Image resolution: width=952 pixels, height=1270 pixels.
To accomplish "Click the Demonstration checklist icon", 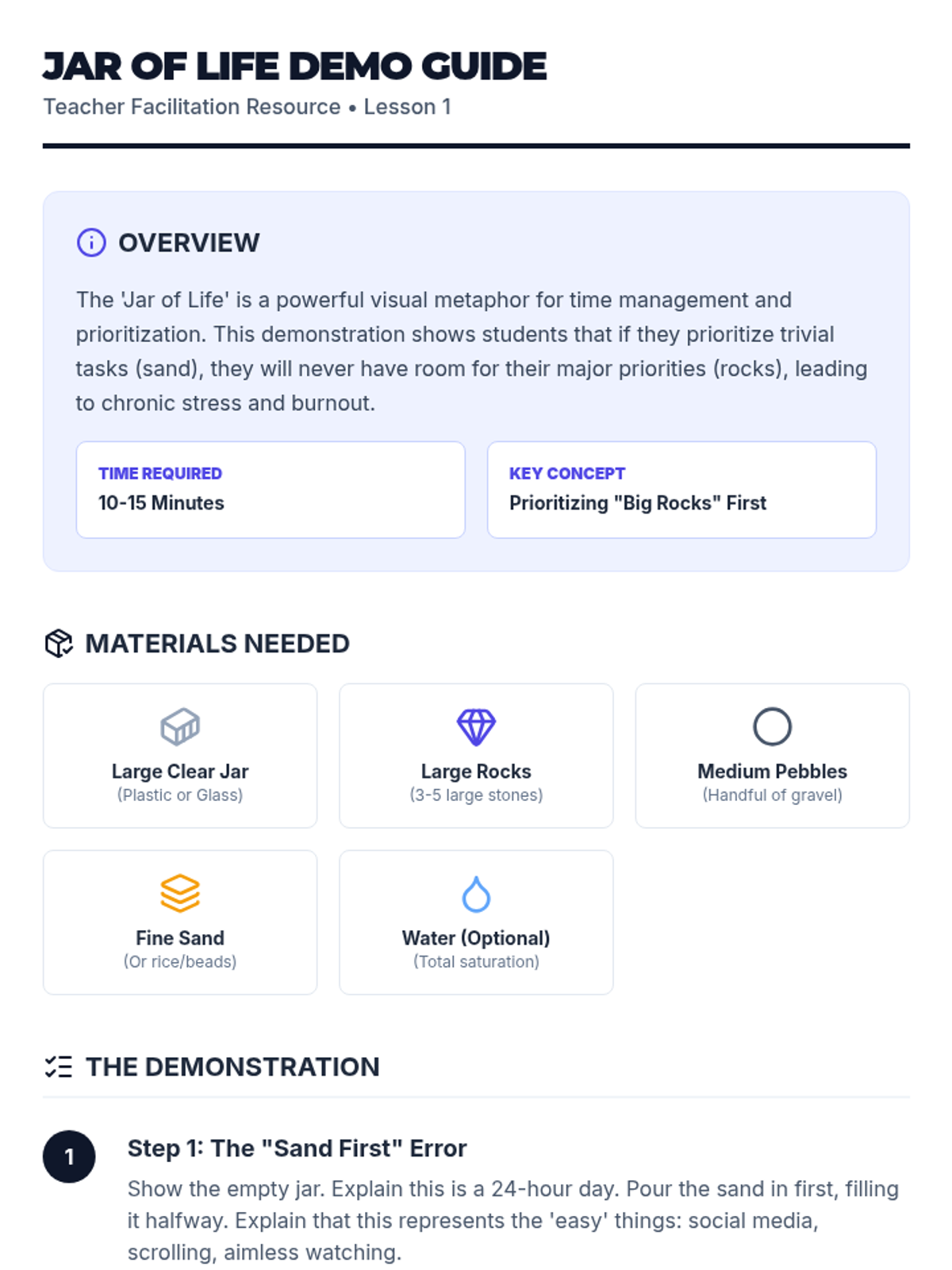I will click(x=59, y=1067).
